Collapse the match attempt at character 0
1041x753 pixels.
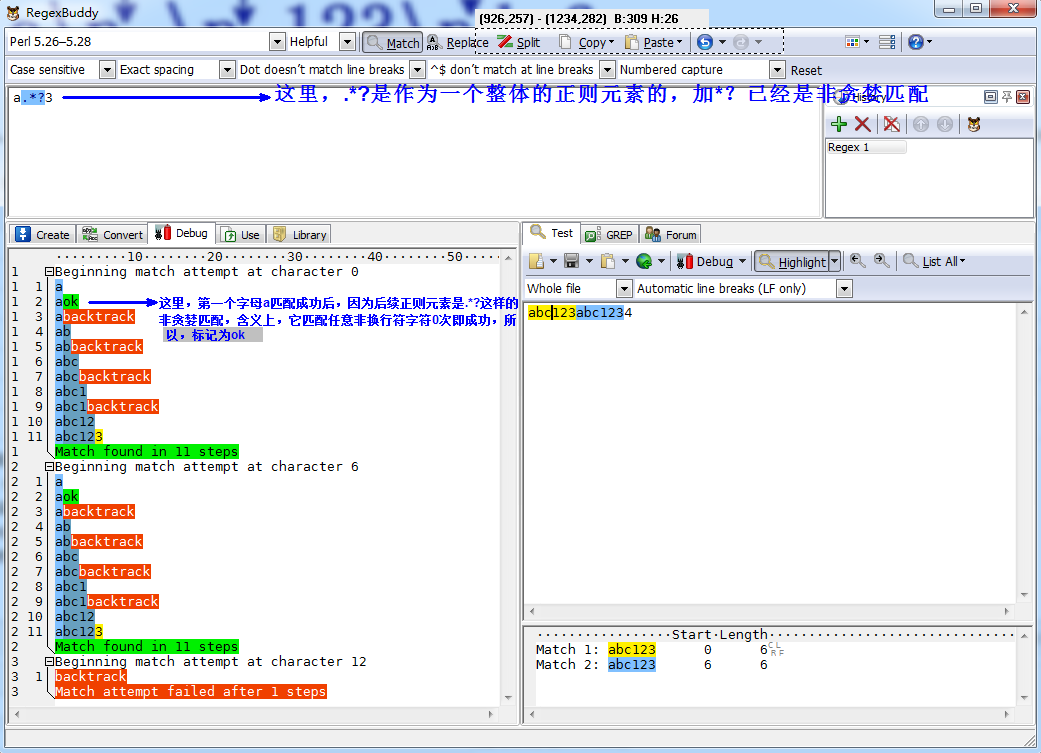[x=48, y=272]
